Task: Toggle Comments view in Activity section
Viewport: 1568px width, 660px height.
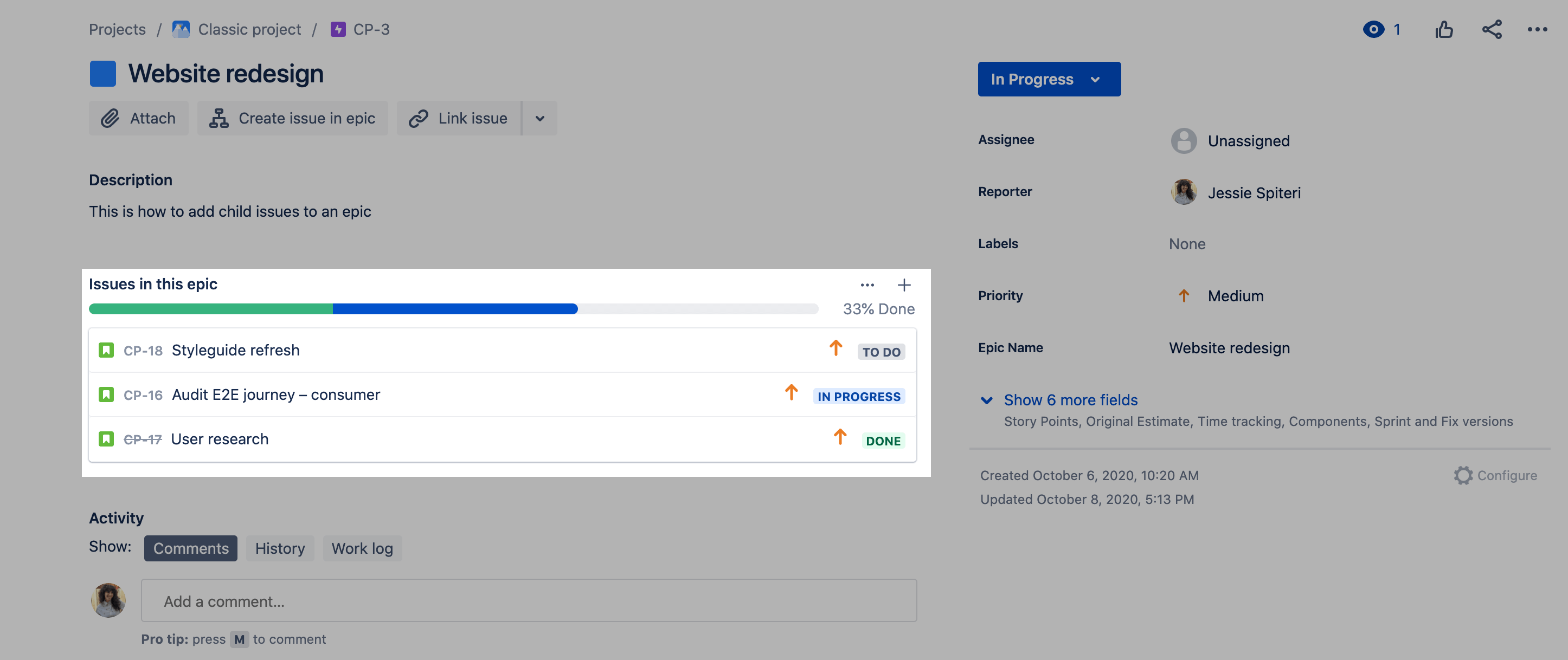Action: tap(191, 548)
